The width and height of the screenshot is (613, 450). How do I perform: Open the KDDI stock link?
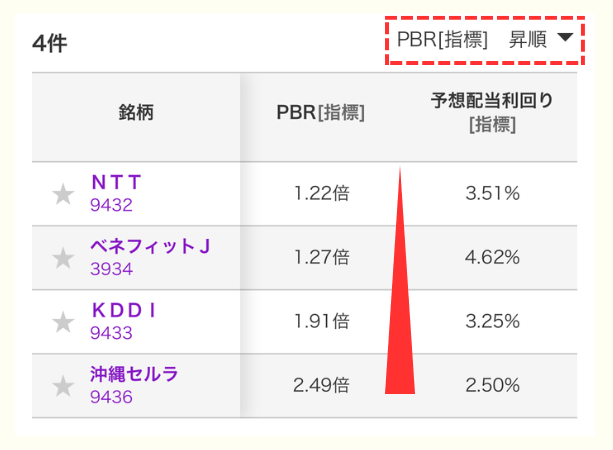pos(123,310)
